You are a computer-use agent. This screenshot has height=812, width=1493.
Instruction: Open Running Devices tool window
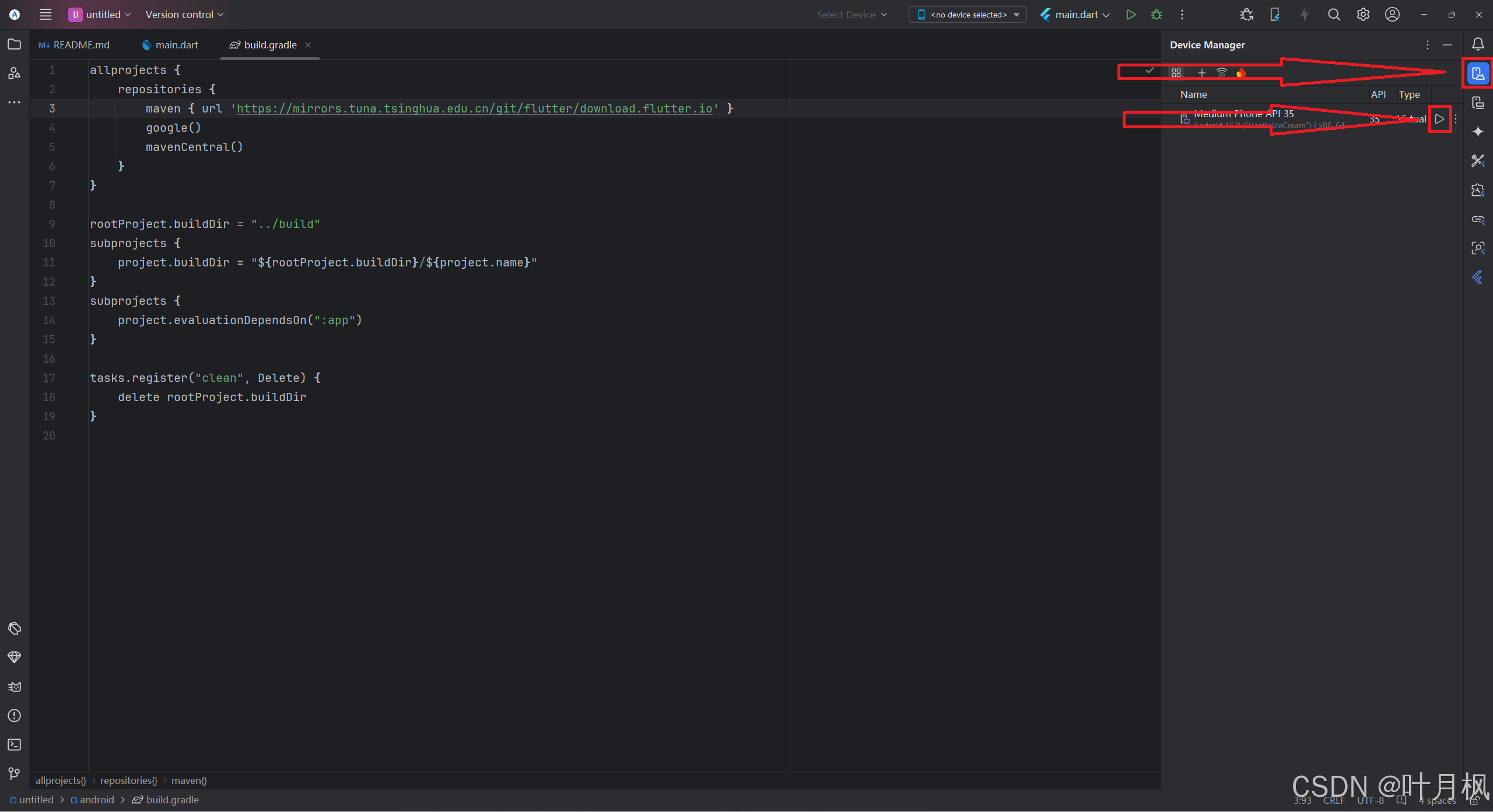[x=1477, y=103]
